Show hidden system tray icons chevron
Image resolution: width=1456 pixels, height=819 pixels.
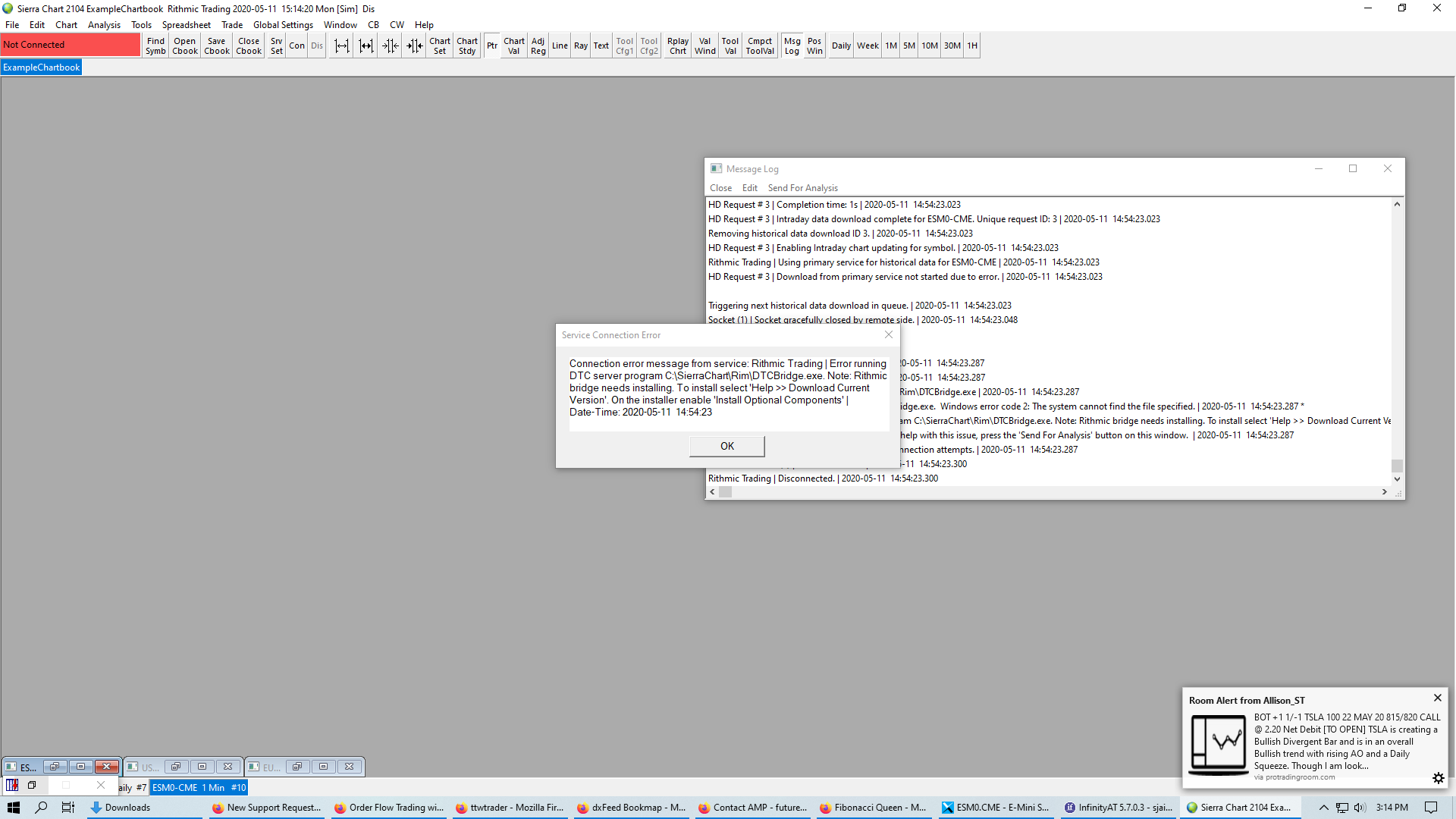coord(1324,808)
